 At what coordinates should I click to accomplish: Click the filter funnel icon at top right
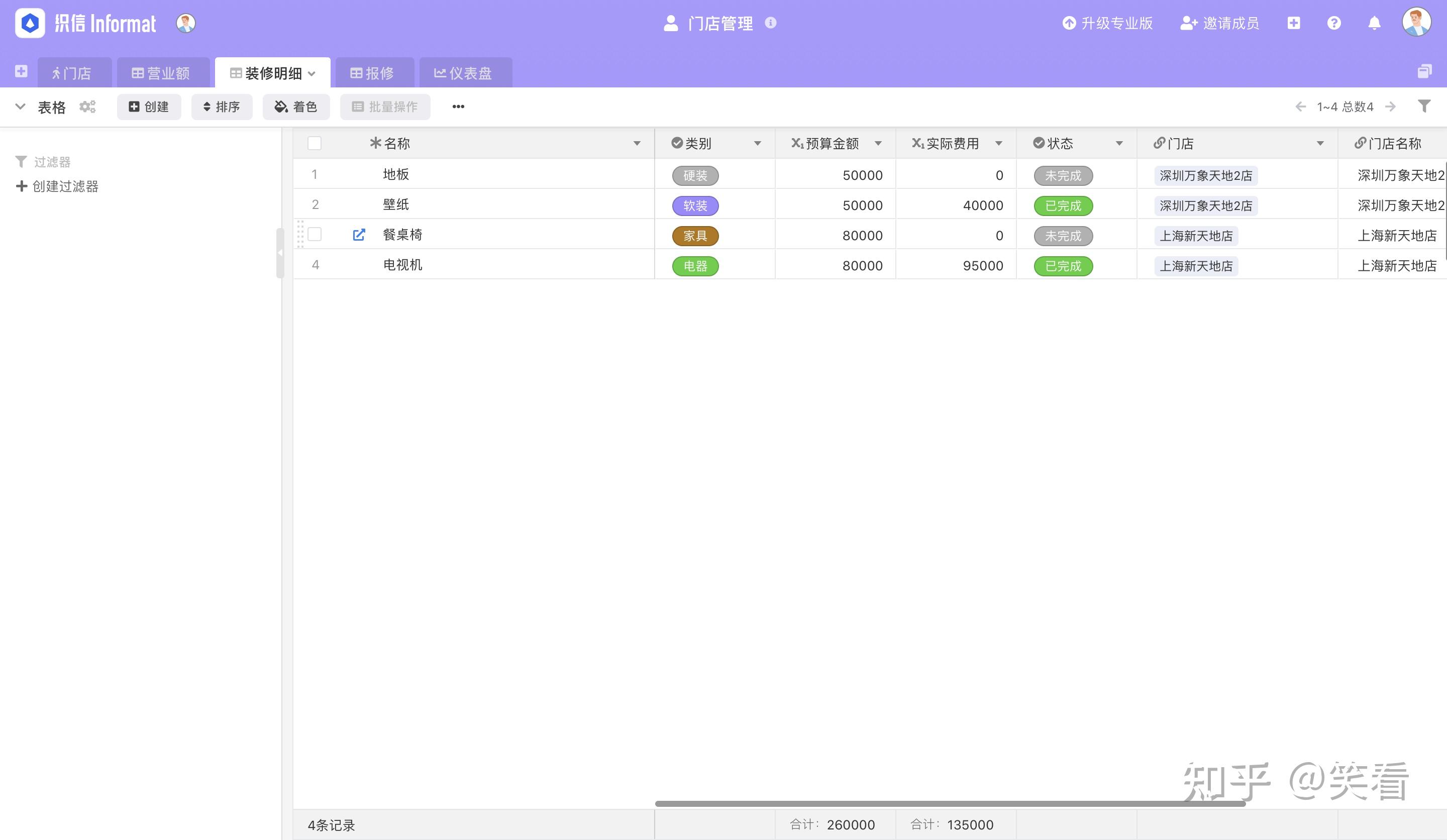click(1423, 106)
